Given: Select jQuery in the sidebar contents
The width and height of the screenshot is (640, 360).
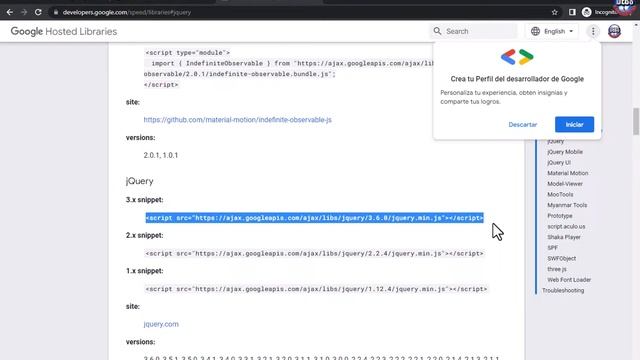Looking at the screenshot, I should coord(555,141).
